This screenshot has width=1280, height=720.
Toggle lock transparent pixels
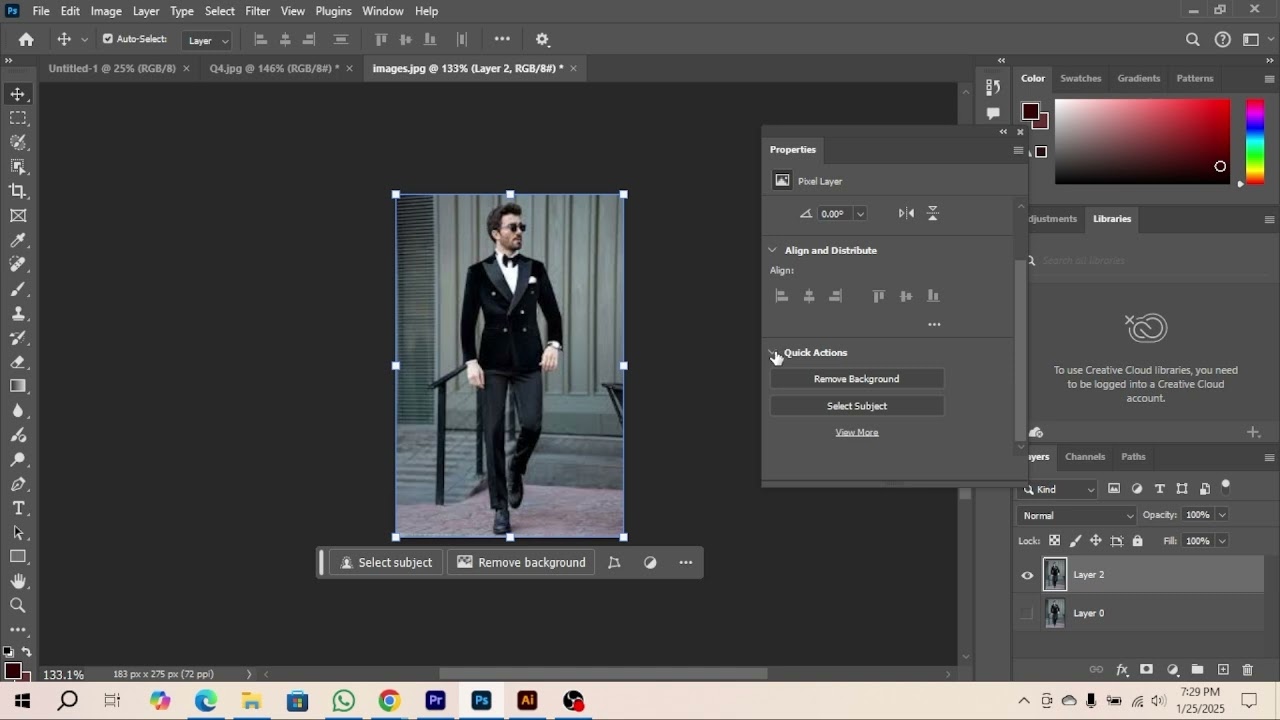(1054, 541)
